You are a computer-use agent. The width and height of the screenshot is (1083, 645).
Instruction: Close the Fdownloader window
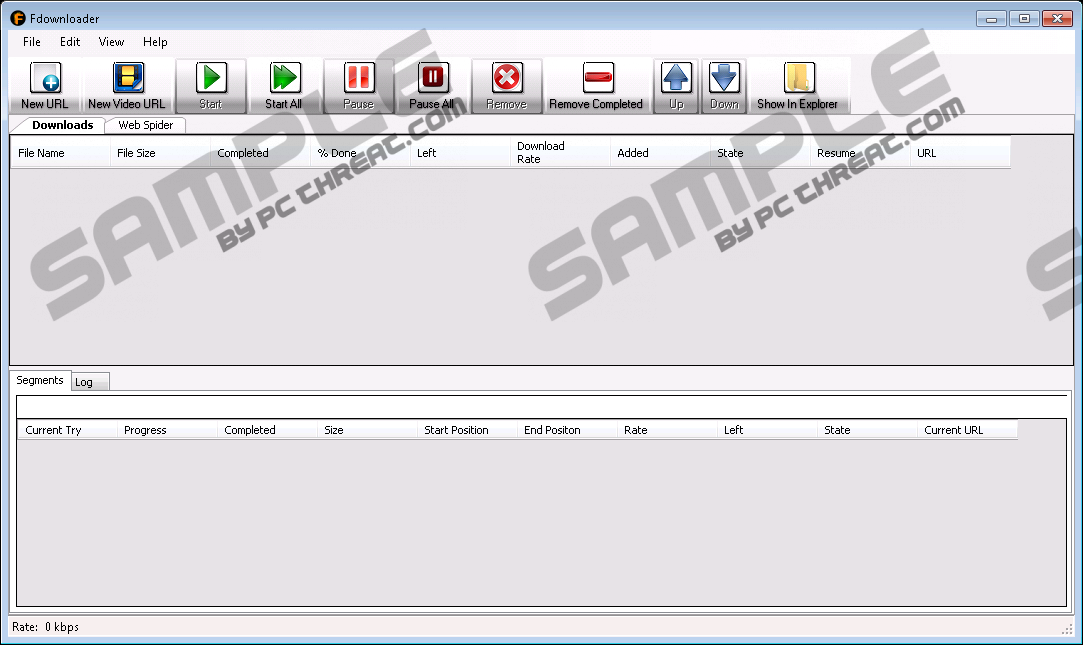click(1057, 19)
